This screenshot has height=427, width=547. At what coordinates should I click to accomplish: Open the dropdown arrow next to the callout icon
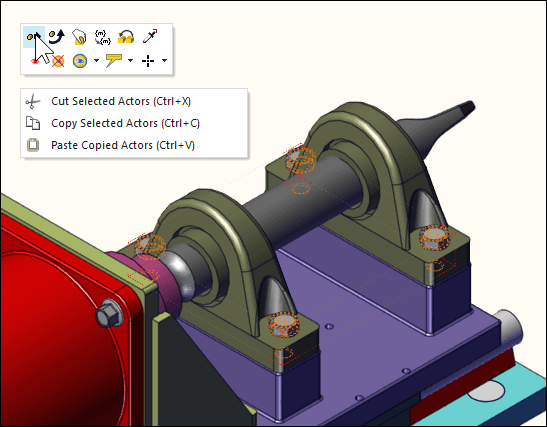(130, 61)
